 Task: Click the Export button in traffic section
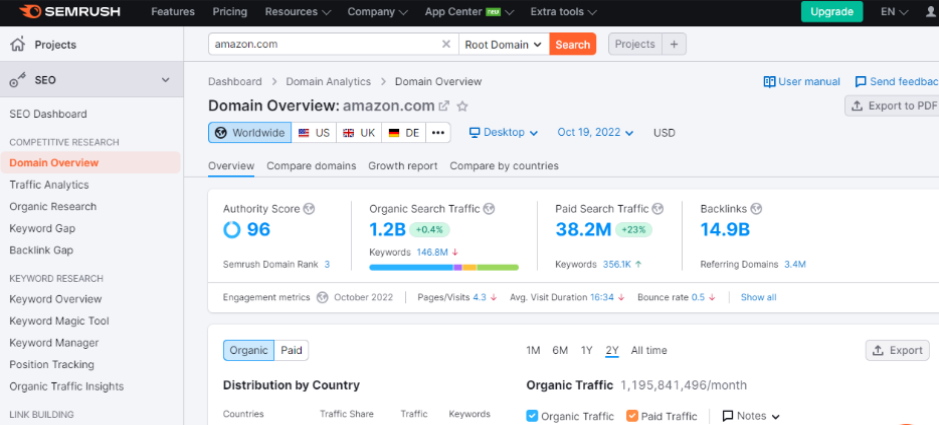897,350
